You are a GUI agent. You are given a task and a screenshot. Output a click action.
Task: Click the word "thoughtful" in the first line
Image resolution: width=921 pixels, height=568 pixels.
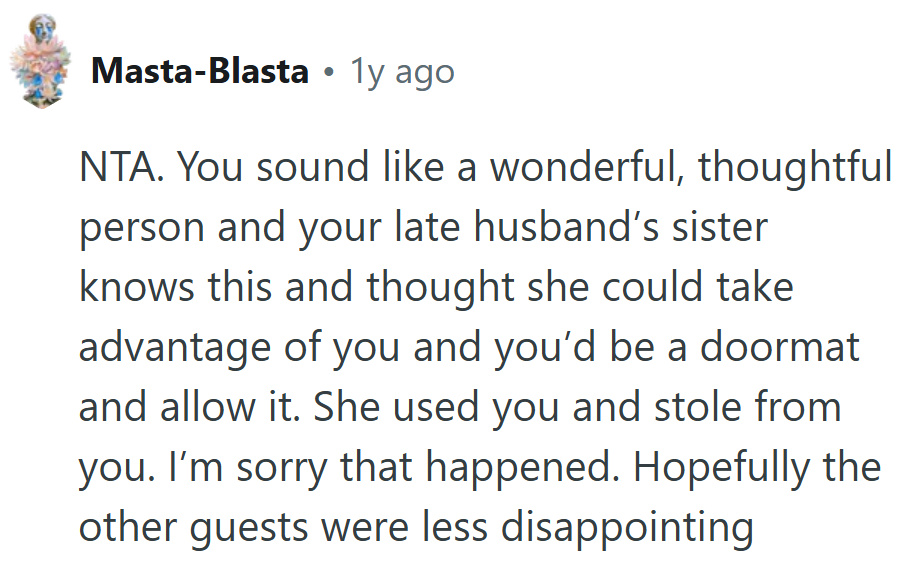pos(795,168)
